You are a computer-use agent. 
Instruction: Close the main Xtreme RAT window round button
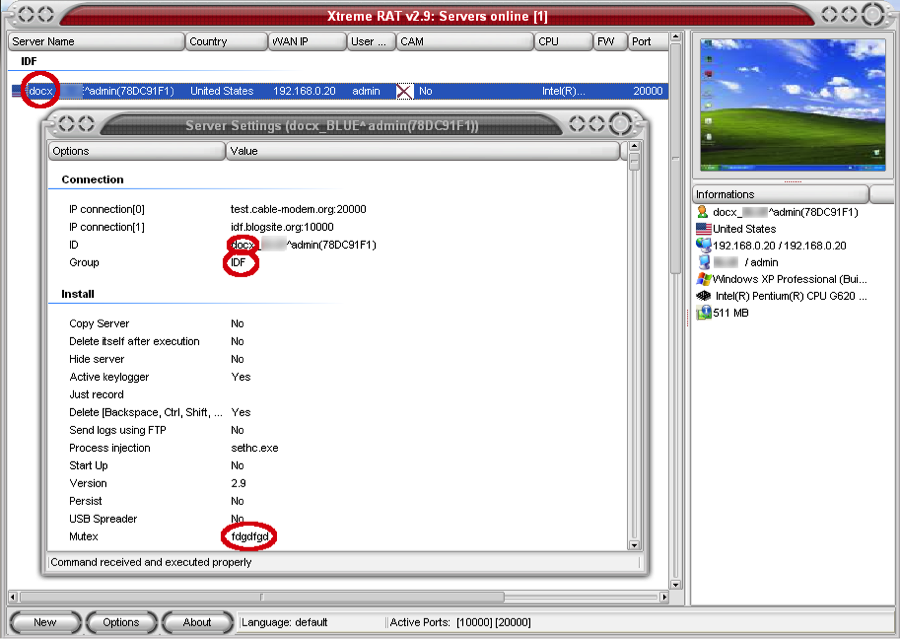[873, 14]
